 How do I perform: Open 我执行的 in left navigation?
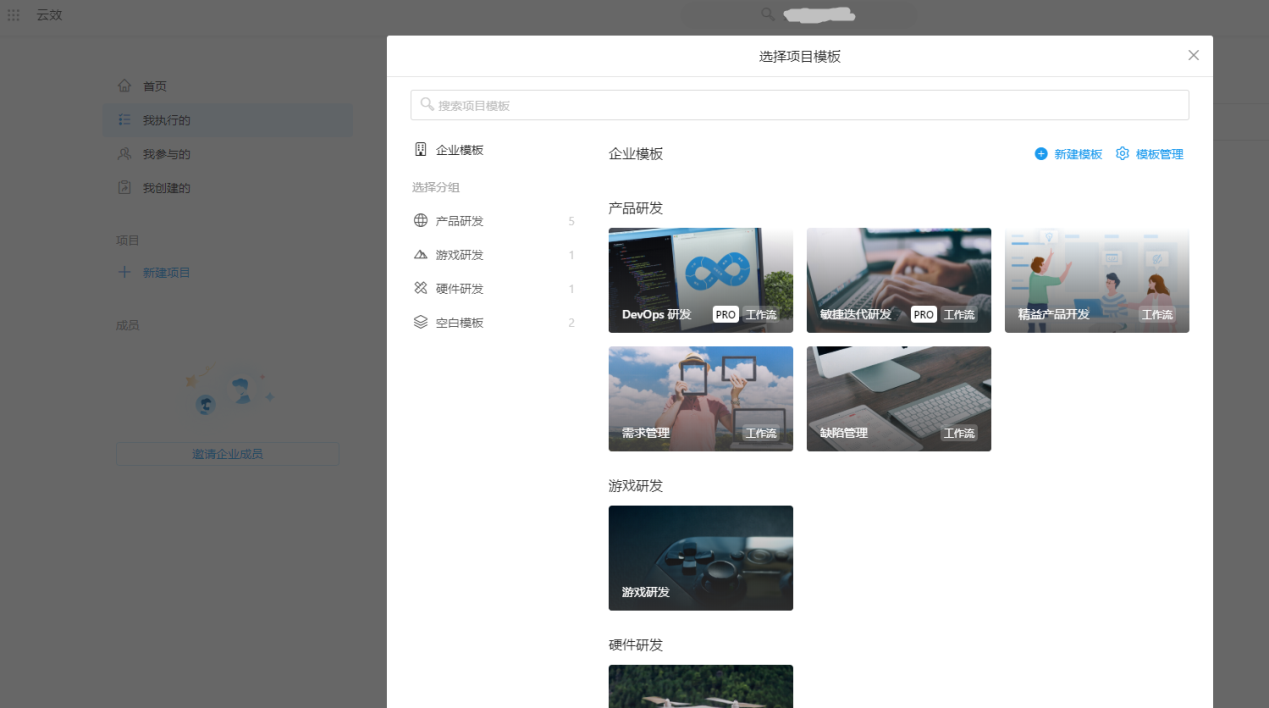[x=228, y=120]
